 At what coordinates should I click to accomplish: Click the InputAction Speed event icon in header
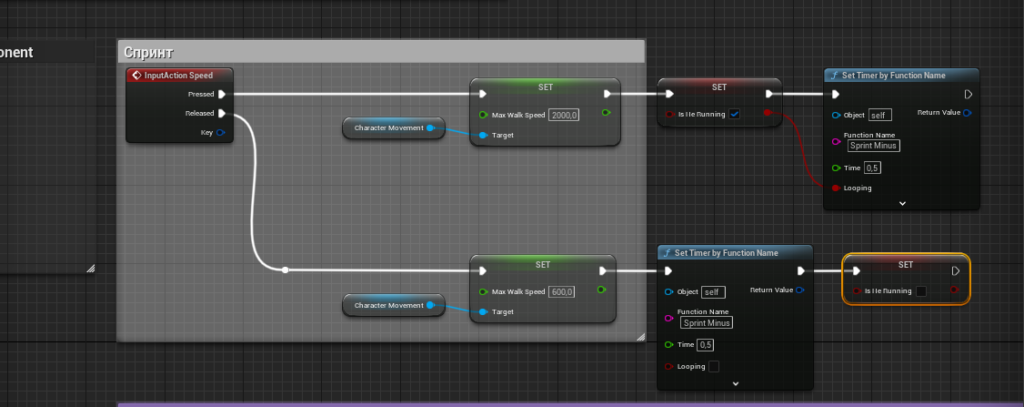(137, 76)
